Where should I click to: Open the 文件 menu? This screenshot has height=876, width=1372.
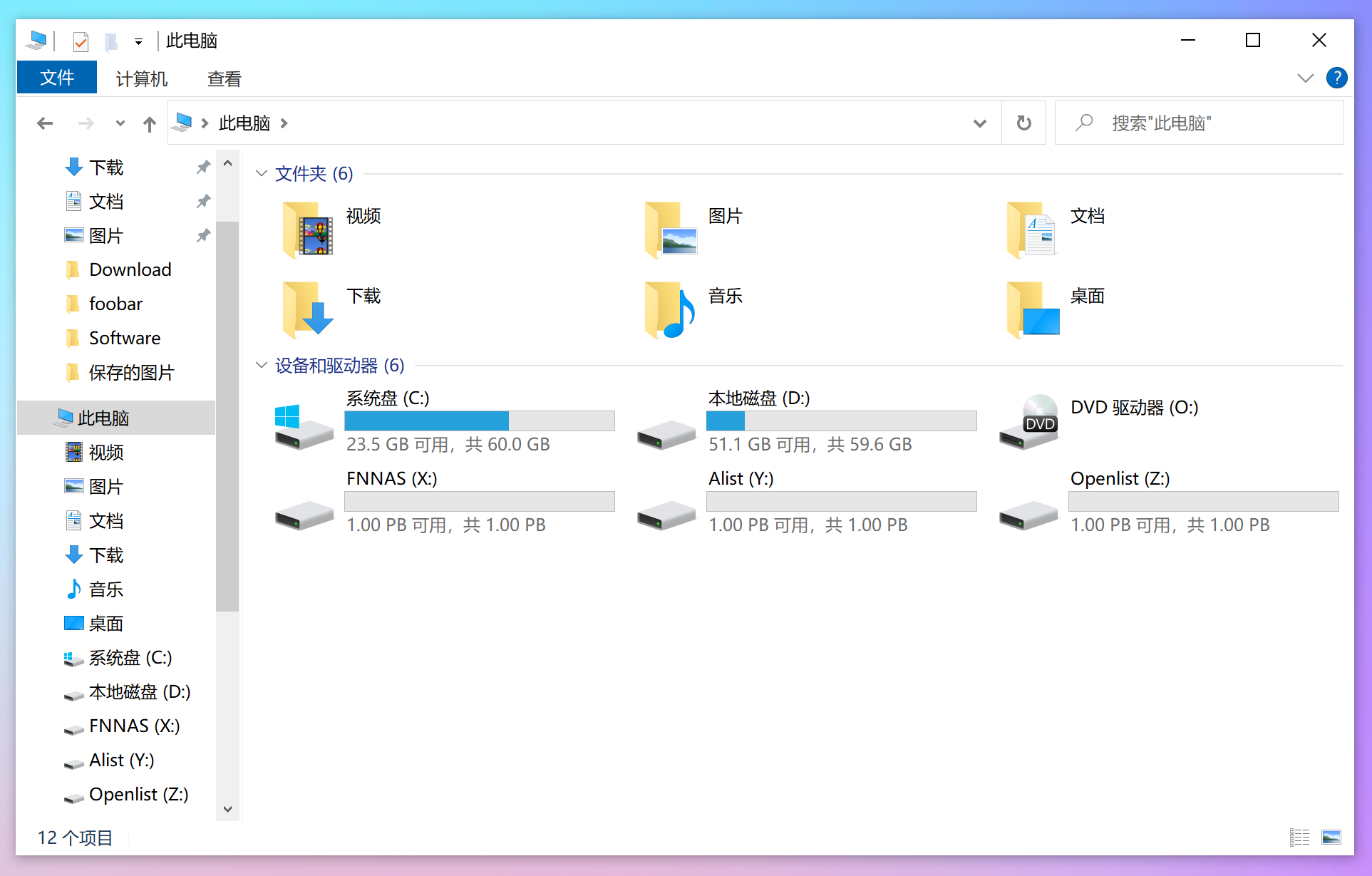click(56, 77)
